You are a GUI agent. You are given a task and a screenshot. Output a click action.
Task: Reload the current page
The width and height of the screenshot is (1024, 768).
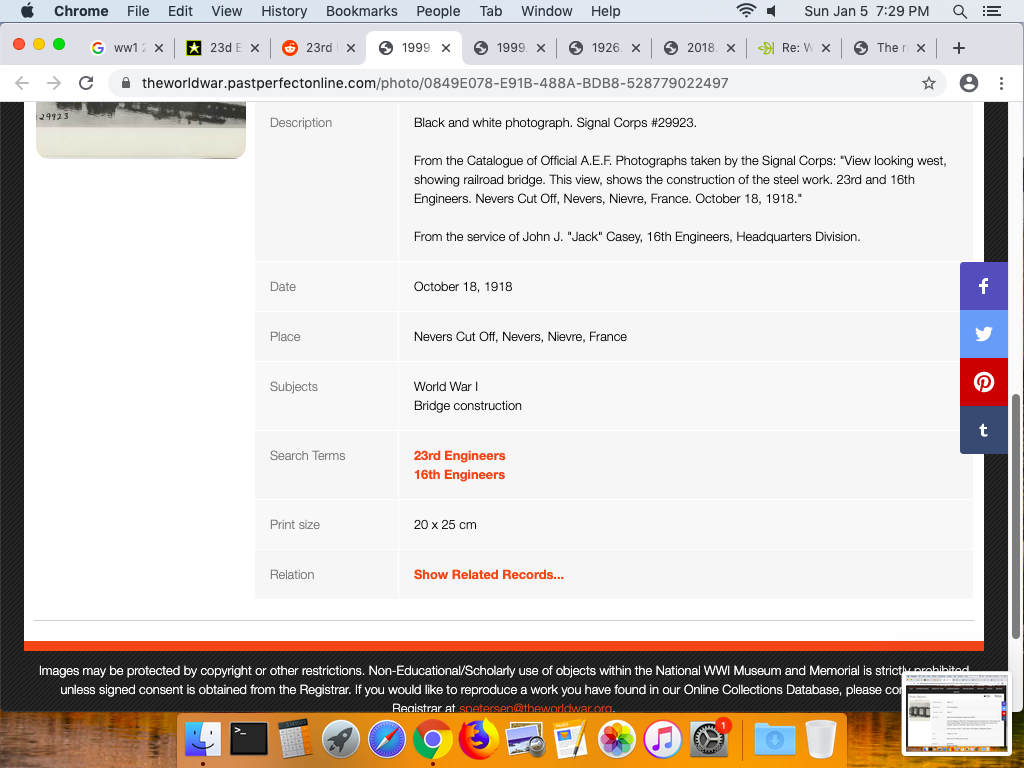point(86,83)
